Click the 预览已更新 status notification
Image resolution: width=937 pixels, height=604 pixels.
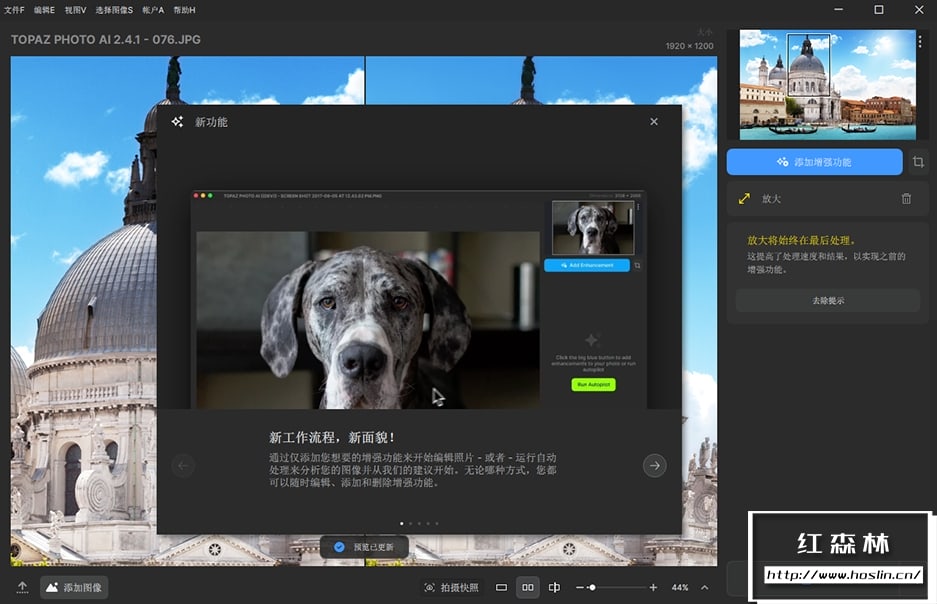coord(364,547)
